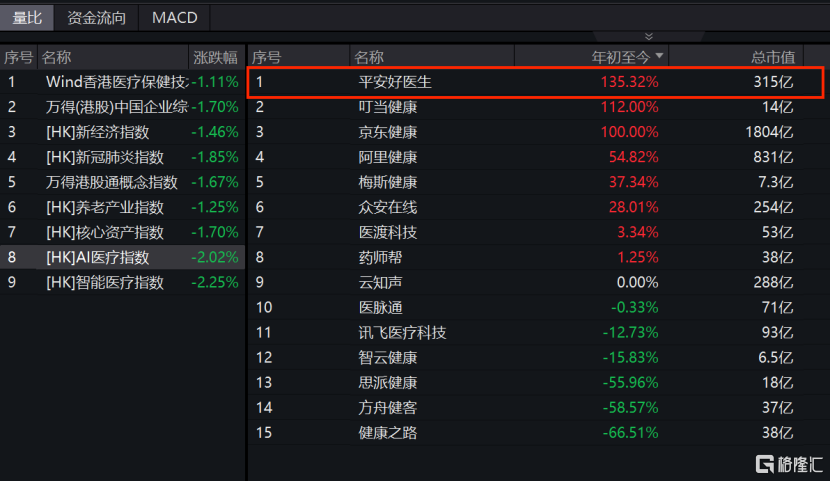Open the 资金流向 tab
Image resolution: width=830 pixels, height=481 pixels.
point(96,17)
